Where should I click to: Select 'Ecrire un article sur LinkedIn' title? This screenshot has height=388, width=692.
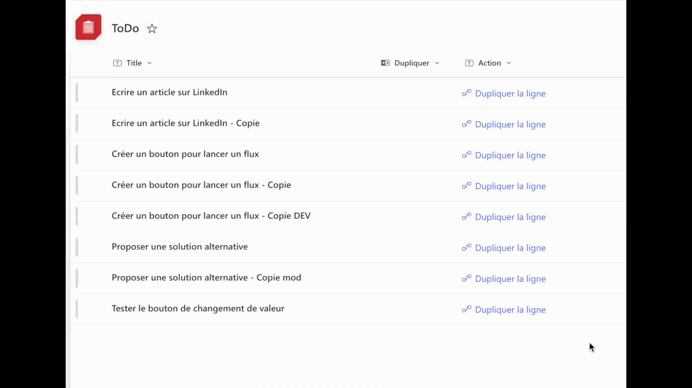169,92
